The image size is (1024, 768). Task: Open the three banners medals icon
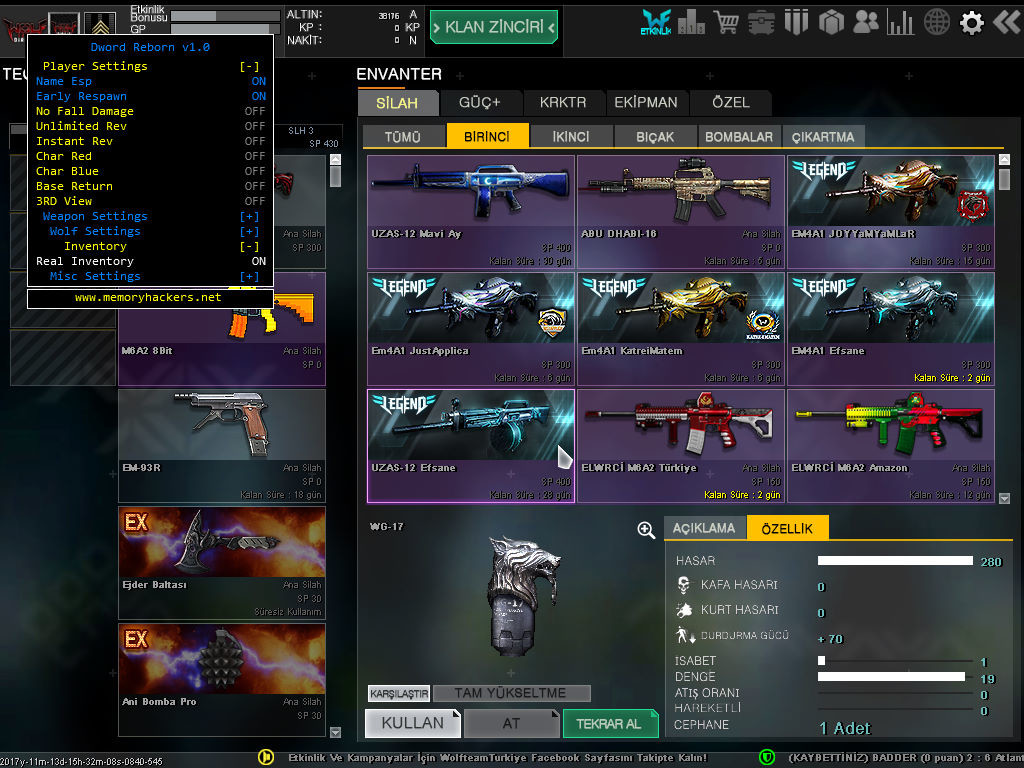tap(796, 23)
